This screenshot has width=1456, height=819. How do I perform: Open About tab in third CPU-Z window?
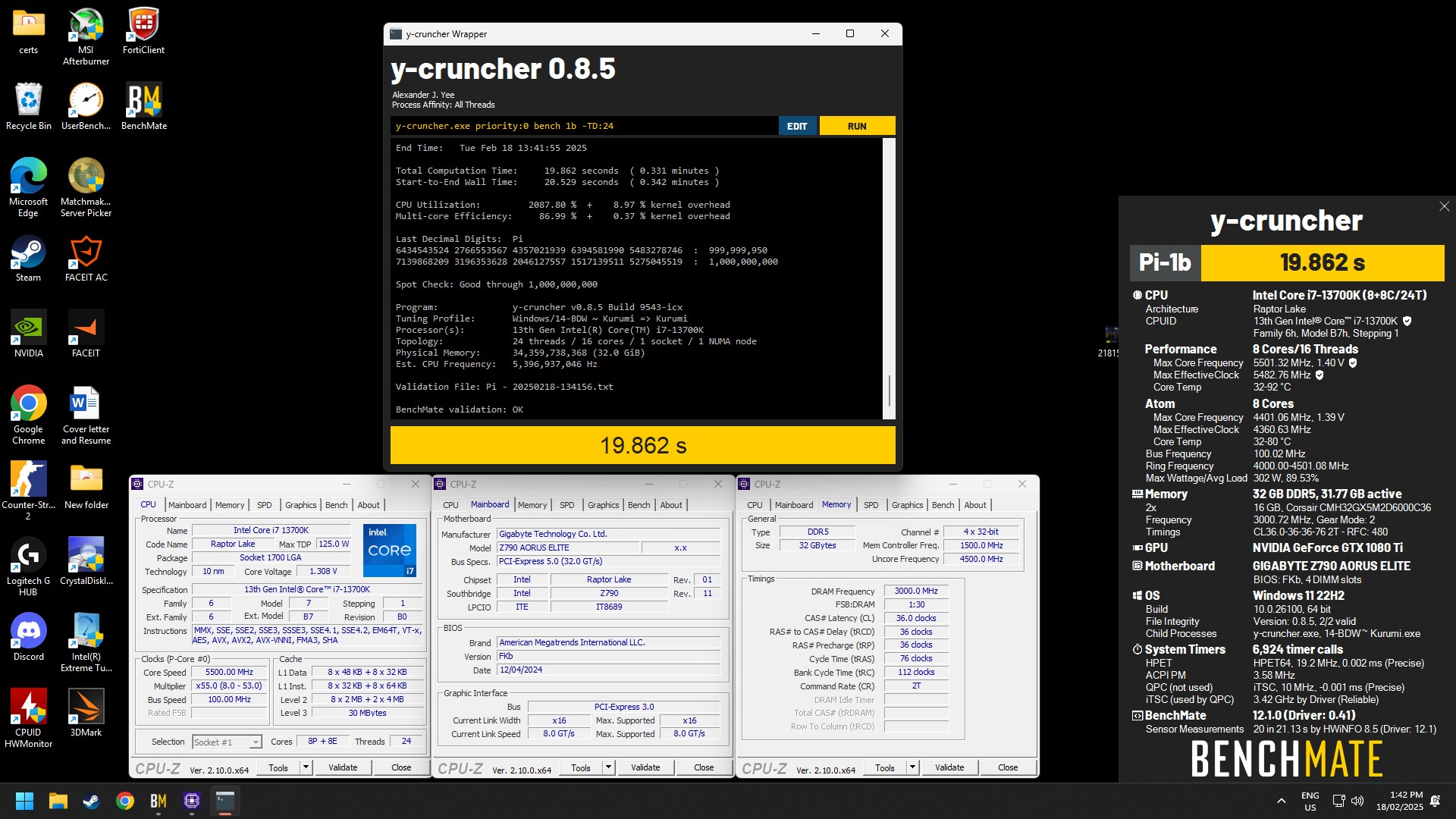[975, 505]
